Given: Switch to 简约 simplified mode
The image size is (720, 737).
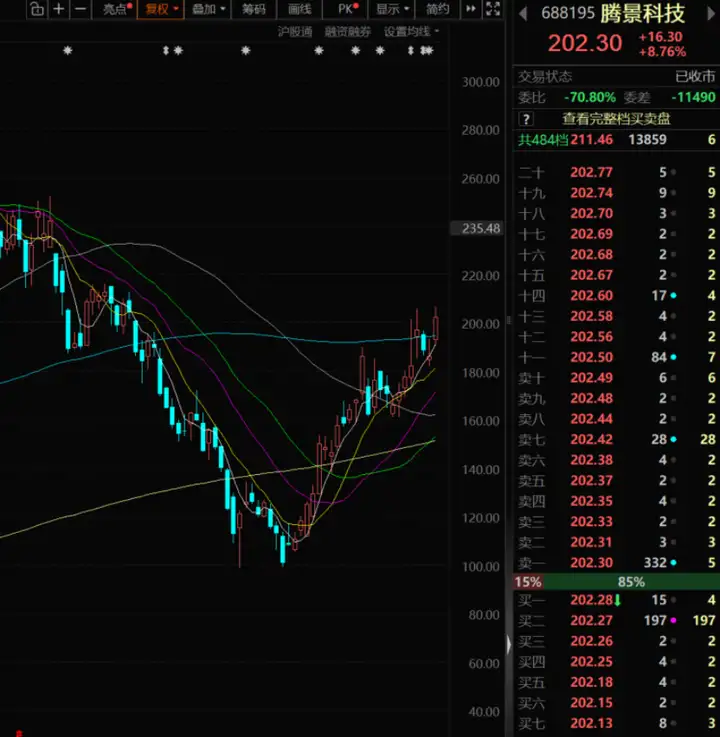Looking at the screenshot, I should pyautogui.click(x=438, y=9).
